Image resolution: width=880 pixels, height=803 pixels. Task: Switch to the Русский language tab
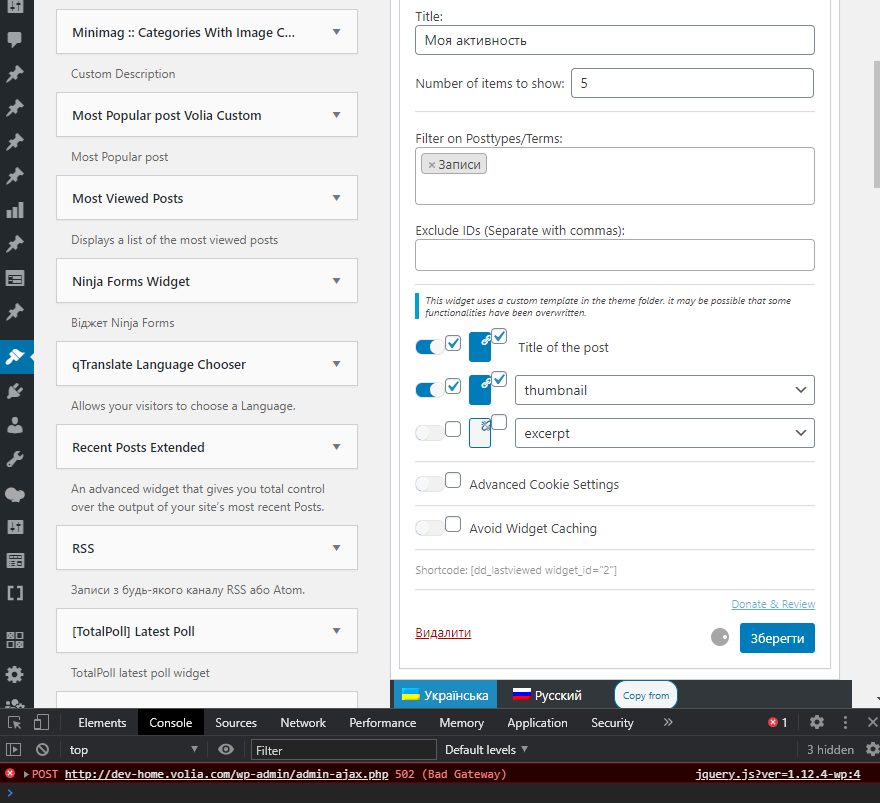tap(547, 695)
